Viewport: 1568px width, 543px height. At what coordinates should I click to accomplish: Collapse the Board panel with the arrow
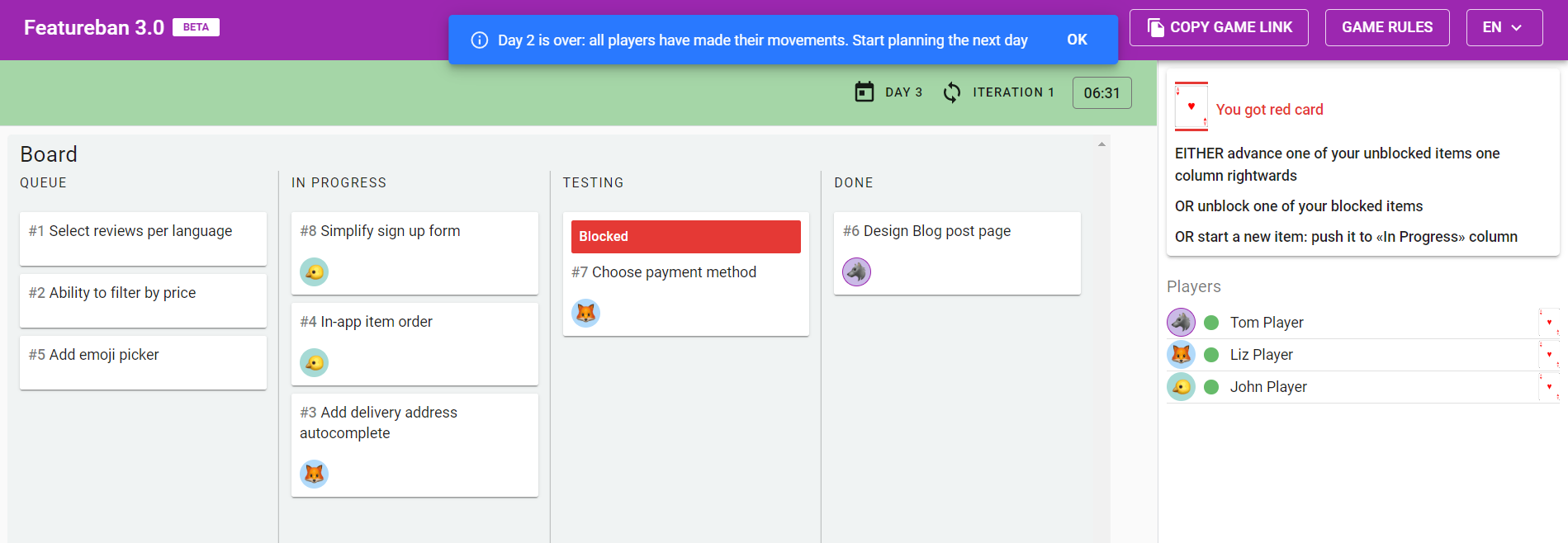point(1101,144)
